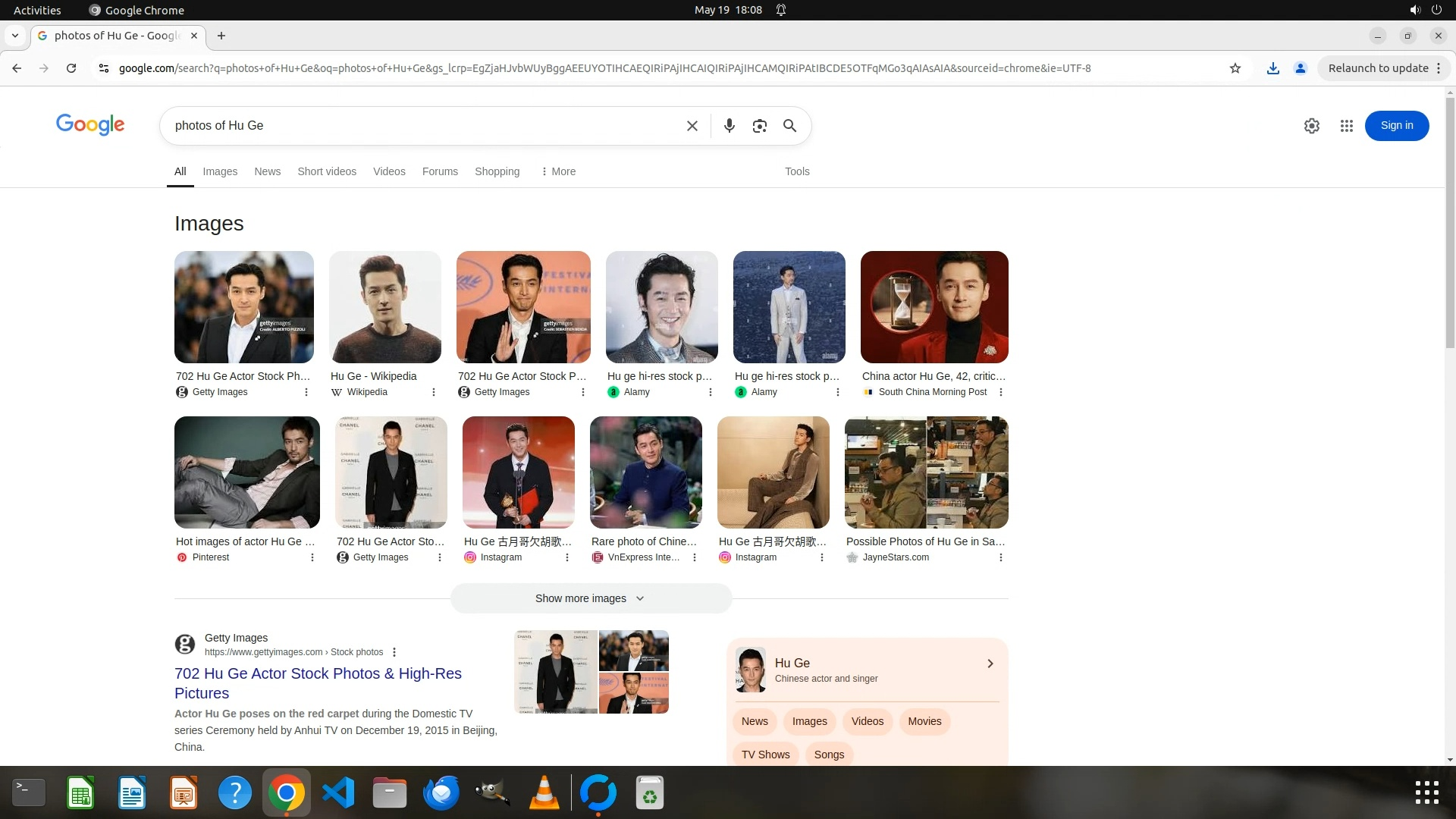The height and width of the screenshot is (819, 1456).
Task: Bookmark this page with star icon
Action: click(1235, 68)
